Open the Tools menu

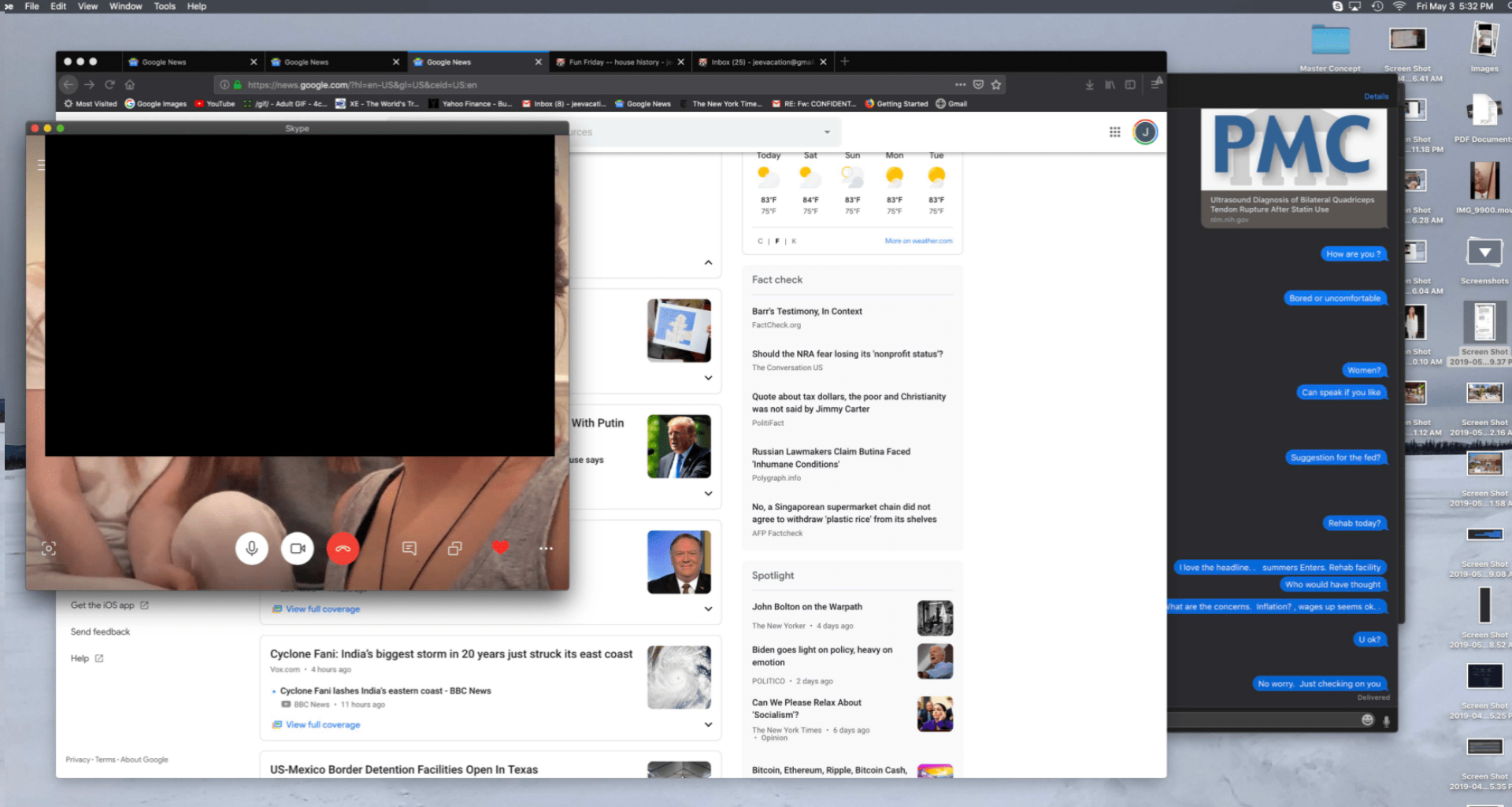pyautogui.click(x=165, y=6)
